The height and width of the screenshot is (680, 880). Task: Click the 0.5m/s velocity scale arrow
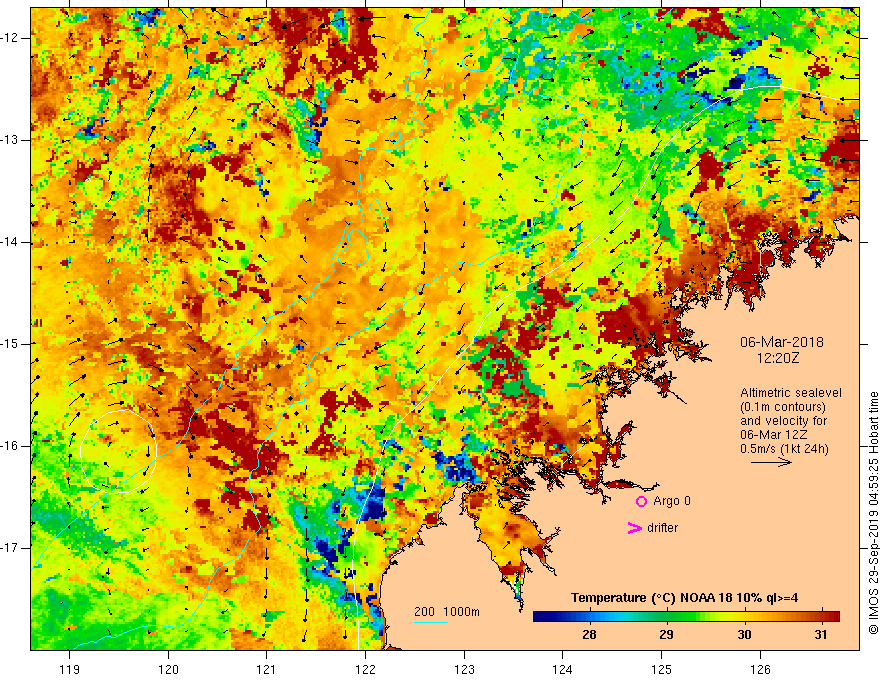(772, 462)
